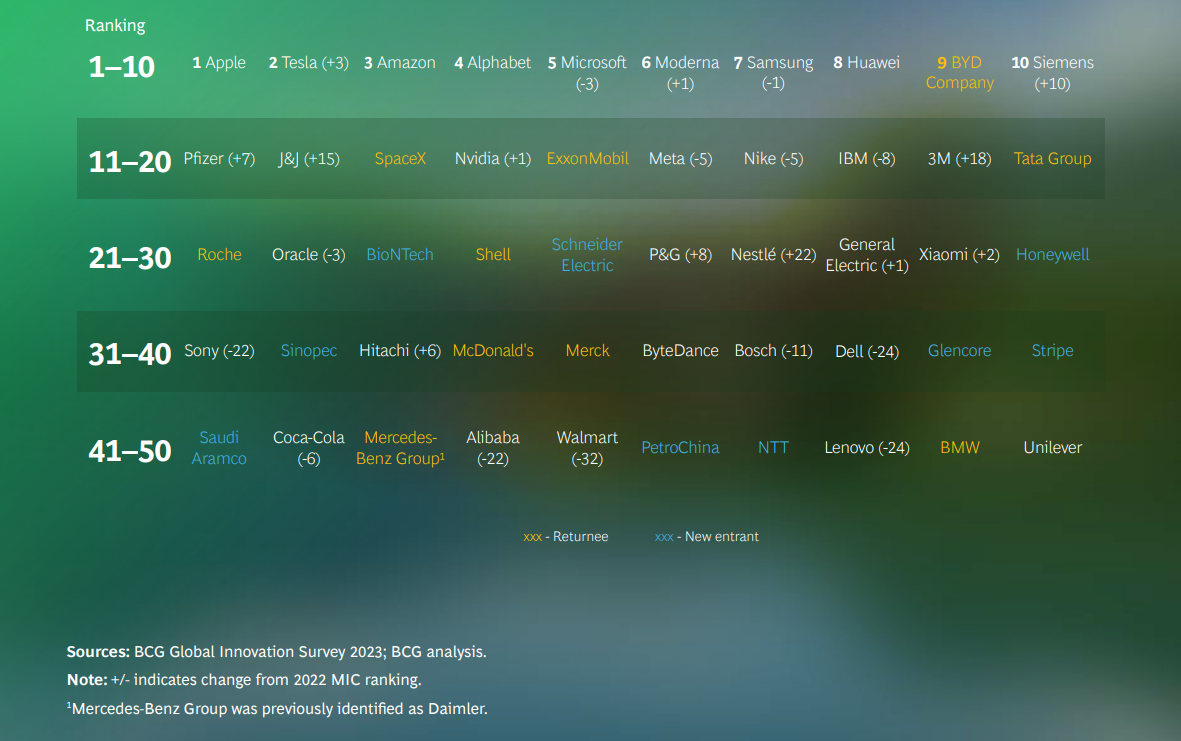Viewport: 1181px width, 741px height.
Task: Select ByteDance in the 31–40 row
Action: click(x=680, y=351)
